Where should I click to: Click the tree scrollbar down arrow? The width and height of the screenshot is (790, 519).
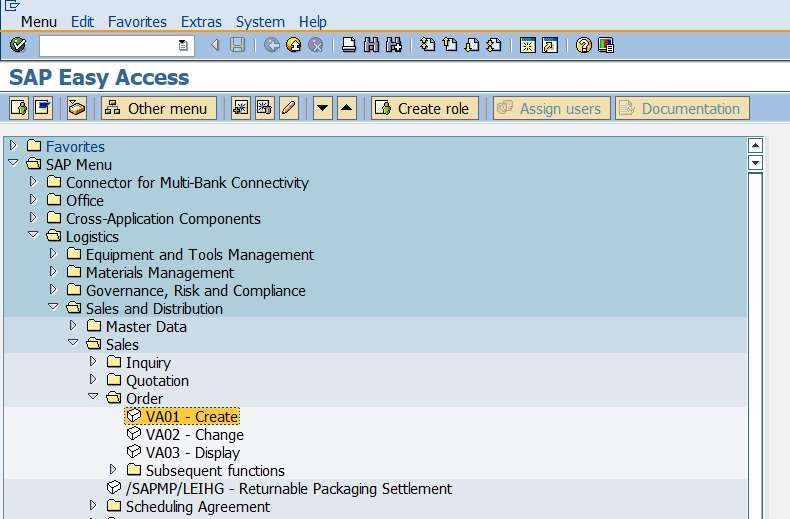[x=755, y=163]
